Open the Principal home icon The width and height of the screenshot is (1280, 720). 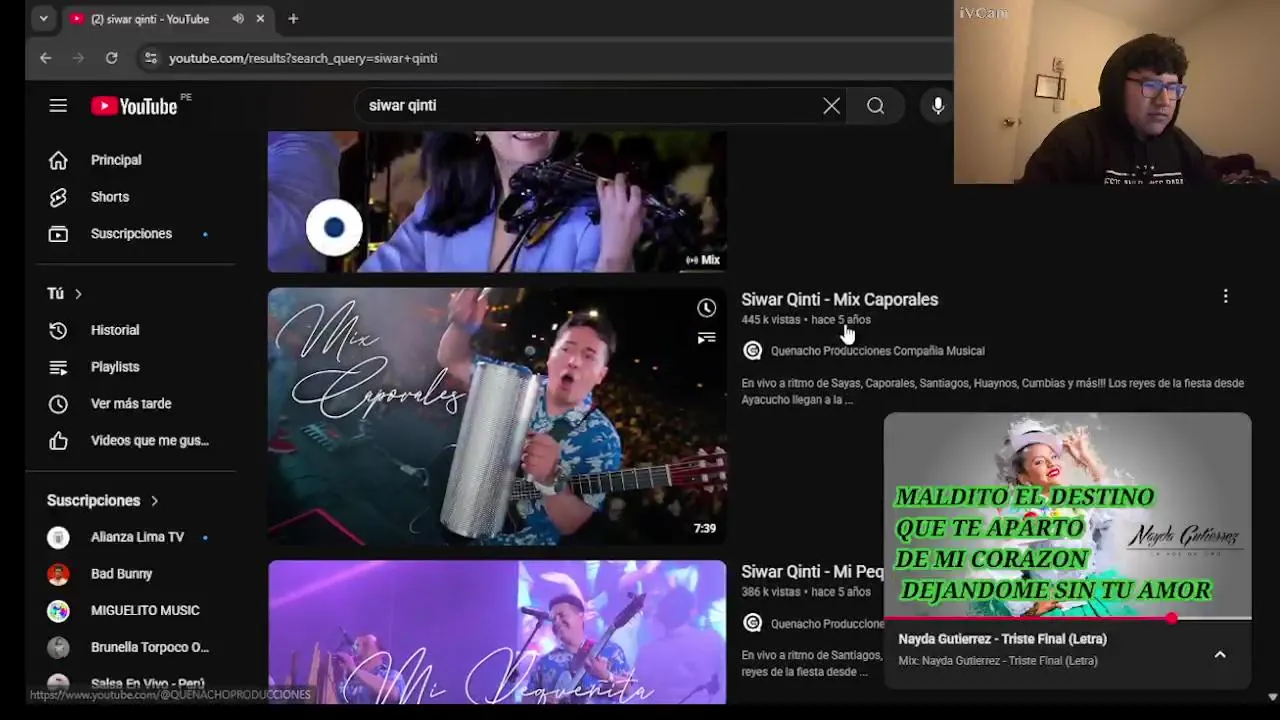tap(58, 160)
